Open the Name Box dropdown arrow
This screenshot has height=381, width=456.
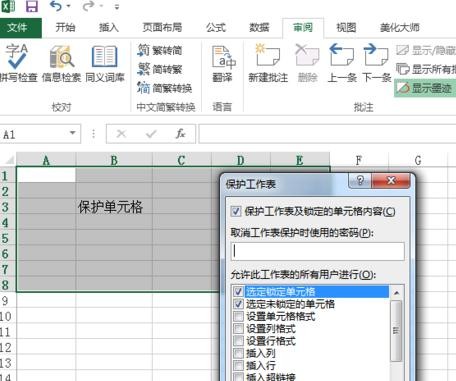72,133
